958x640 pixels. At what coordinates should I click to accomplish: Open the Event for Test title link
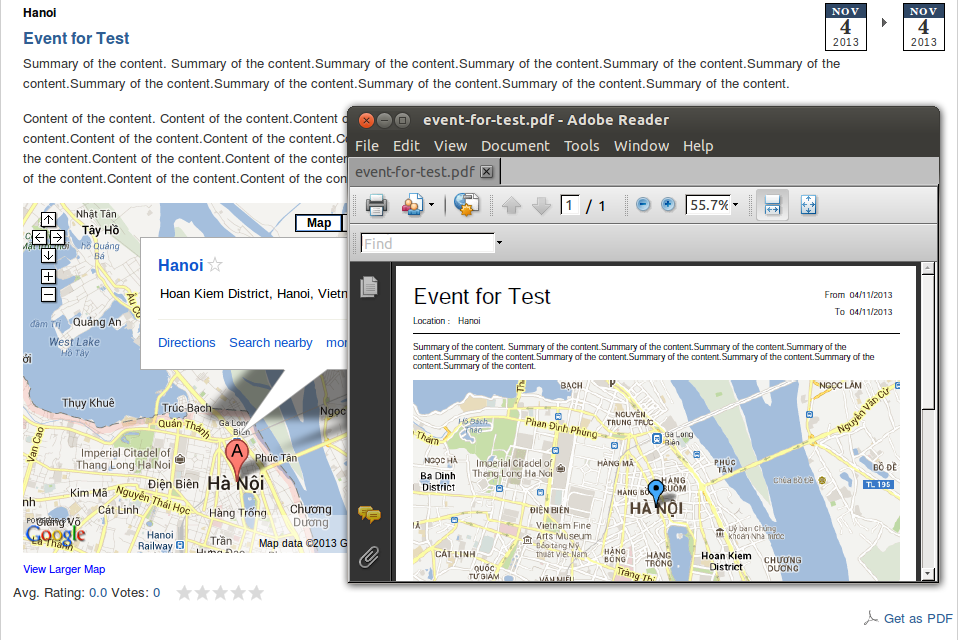pyautogui.click(x=76, y=38)
